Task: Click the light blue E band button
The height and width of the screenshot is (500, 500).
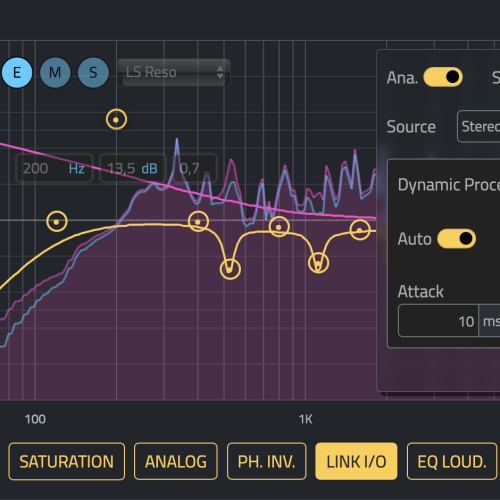Action: [17, 72]
